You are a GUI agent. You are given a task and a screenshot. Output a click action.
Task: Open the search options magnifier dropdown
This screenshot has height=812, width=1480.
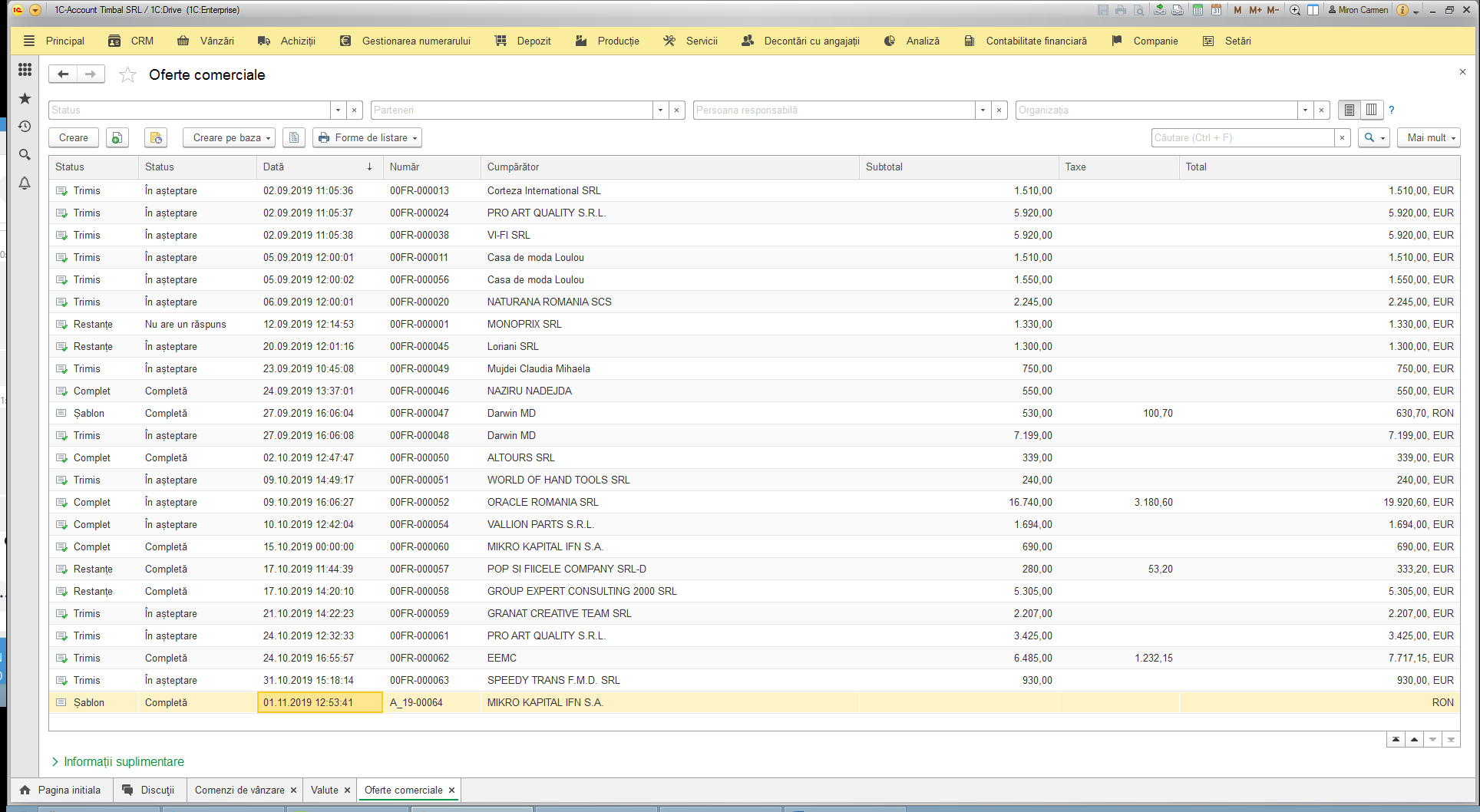[x=1374, y=138]
